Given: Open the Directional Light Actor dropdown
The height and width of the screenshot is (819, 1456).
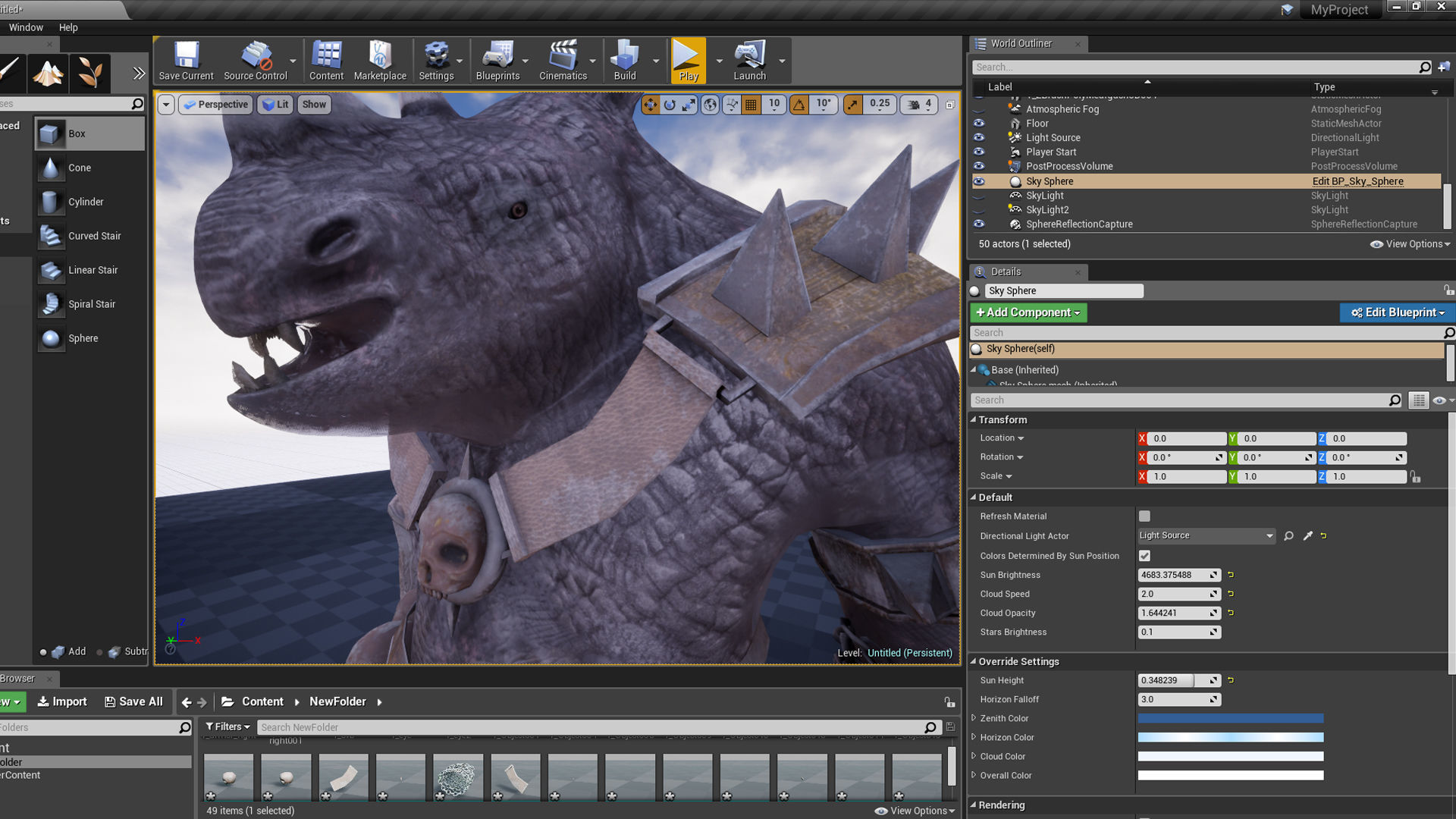Looking at the screenshot, I should tap(1207, 535).
